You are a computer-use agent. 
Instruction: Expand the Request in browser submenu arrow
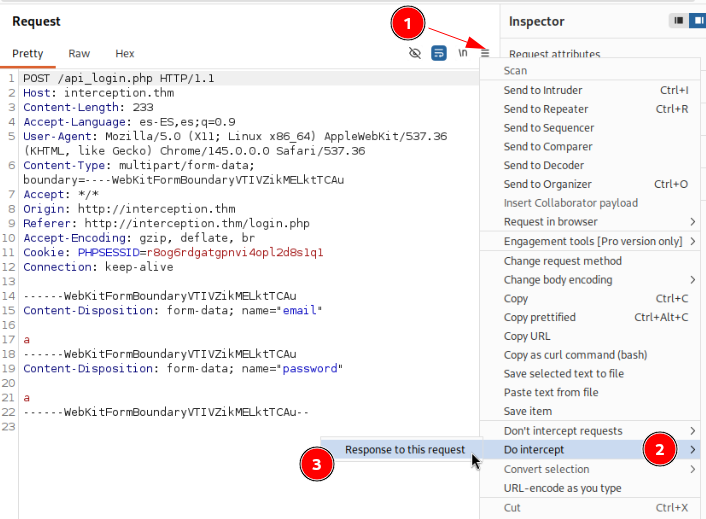click(x=692, y=221)
